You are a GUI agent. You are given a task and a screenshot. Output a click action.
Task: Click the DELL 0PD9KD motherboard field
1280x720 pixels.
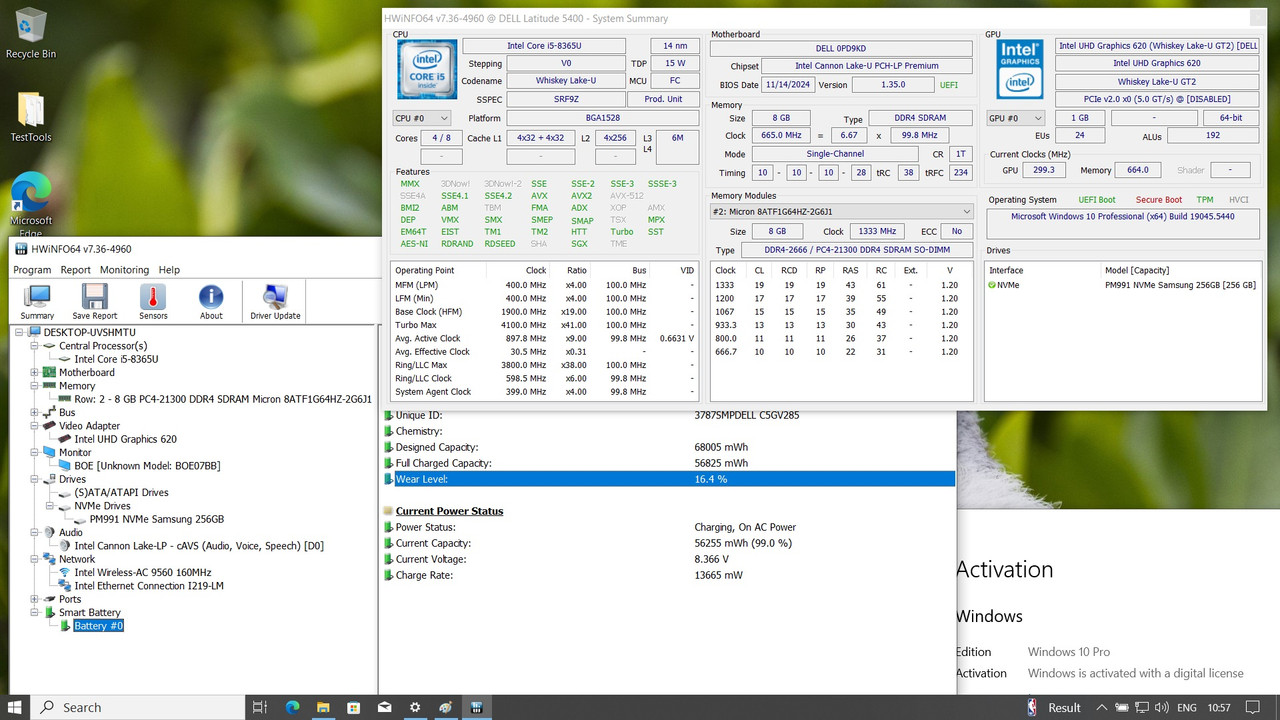click(841, 48)
